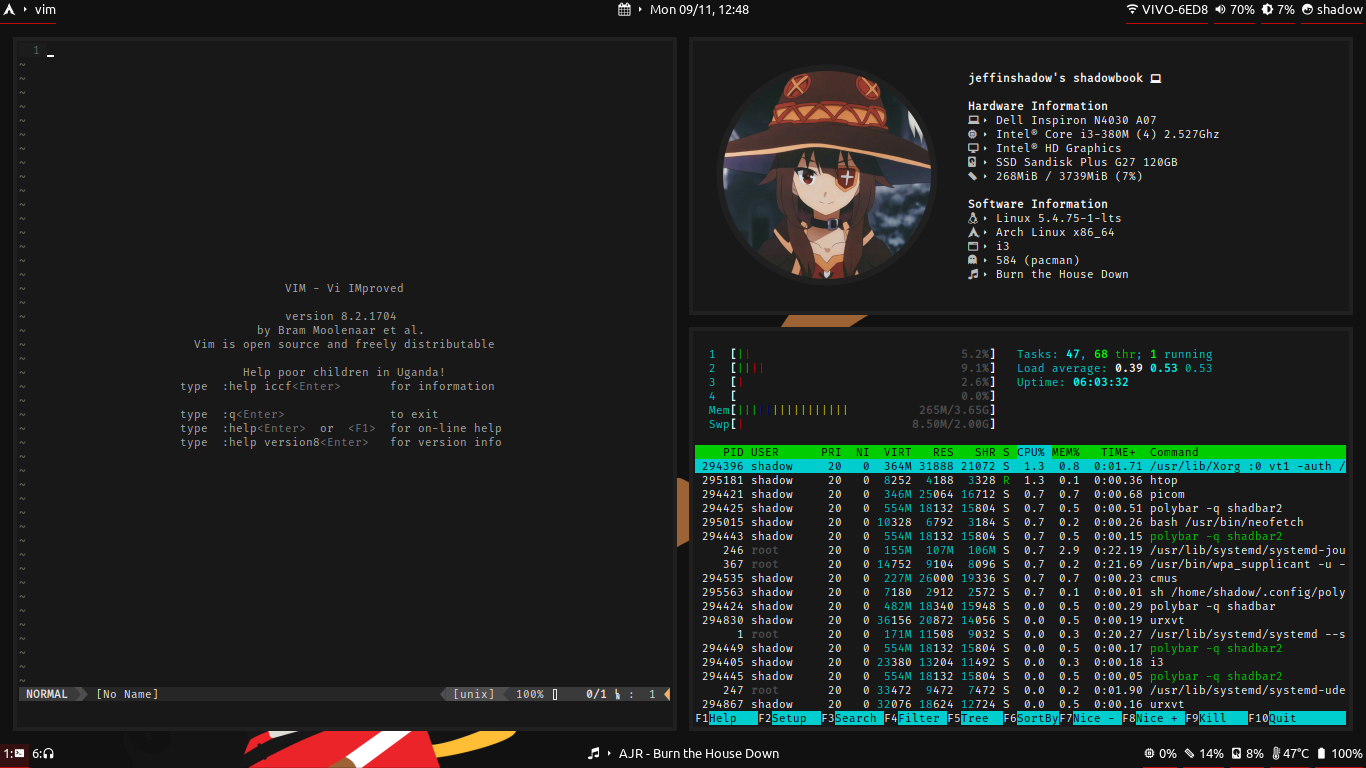Click the laptop icon after shadowbook title
The height and width of the screenshot is (768, 1366).
coord(1155,78)
